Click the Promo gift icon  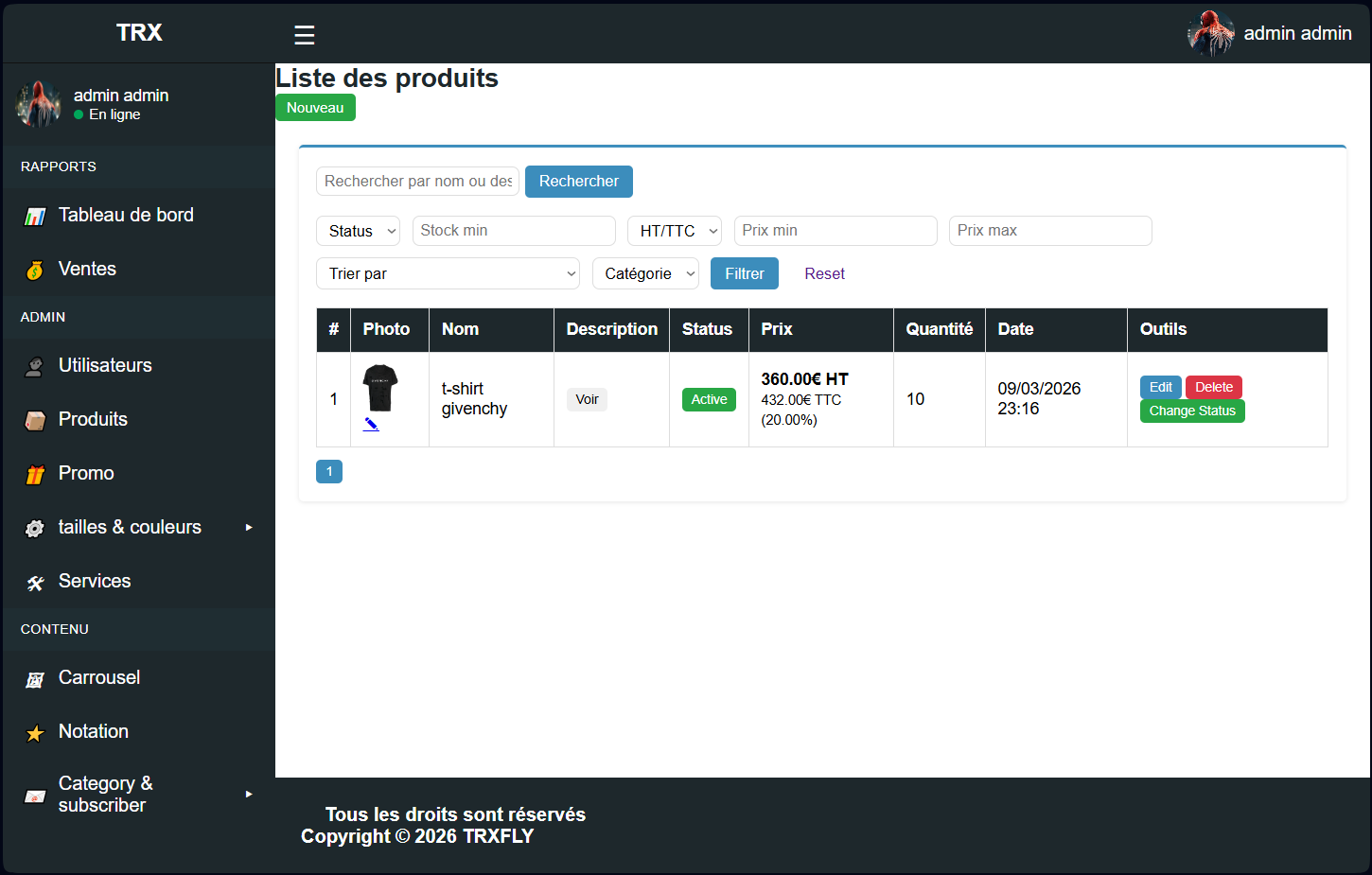[x=35, y=475]
